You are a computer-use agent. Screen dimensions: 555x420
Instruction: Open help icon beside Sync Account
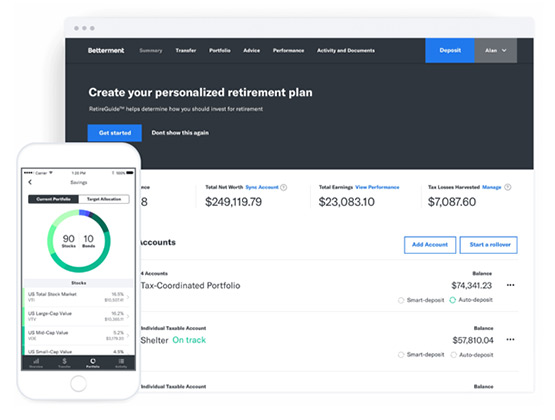284,188
